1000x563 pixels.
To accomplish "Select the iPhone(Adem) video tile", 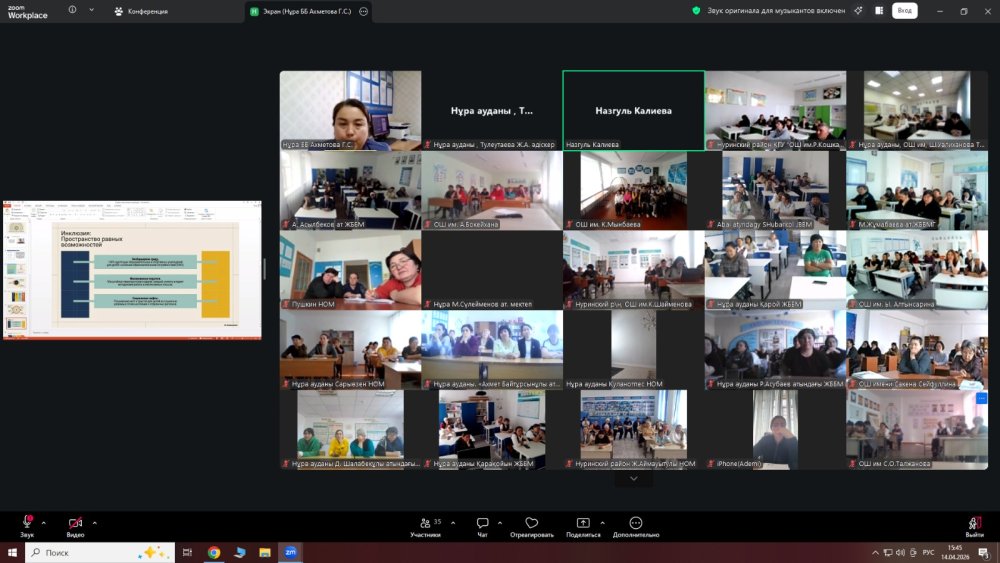I will pyautogui.click(x=776, y=430).
